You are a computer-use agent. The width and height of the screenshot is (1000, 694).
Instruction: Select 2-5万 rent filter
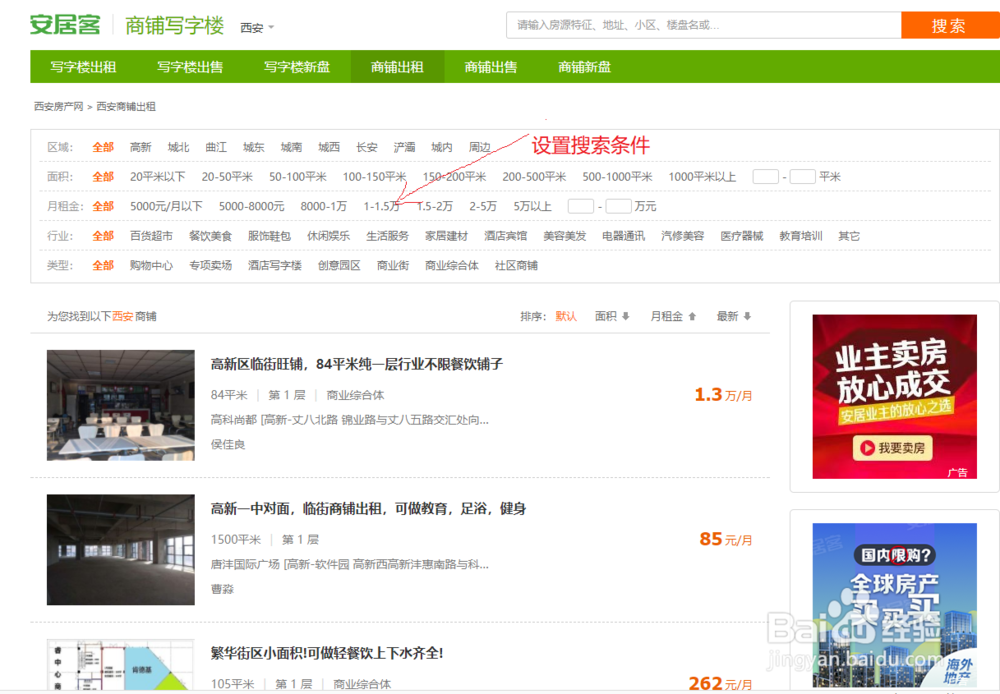click(483, 206)
